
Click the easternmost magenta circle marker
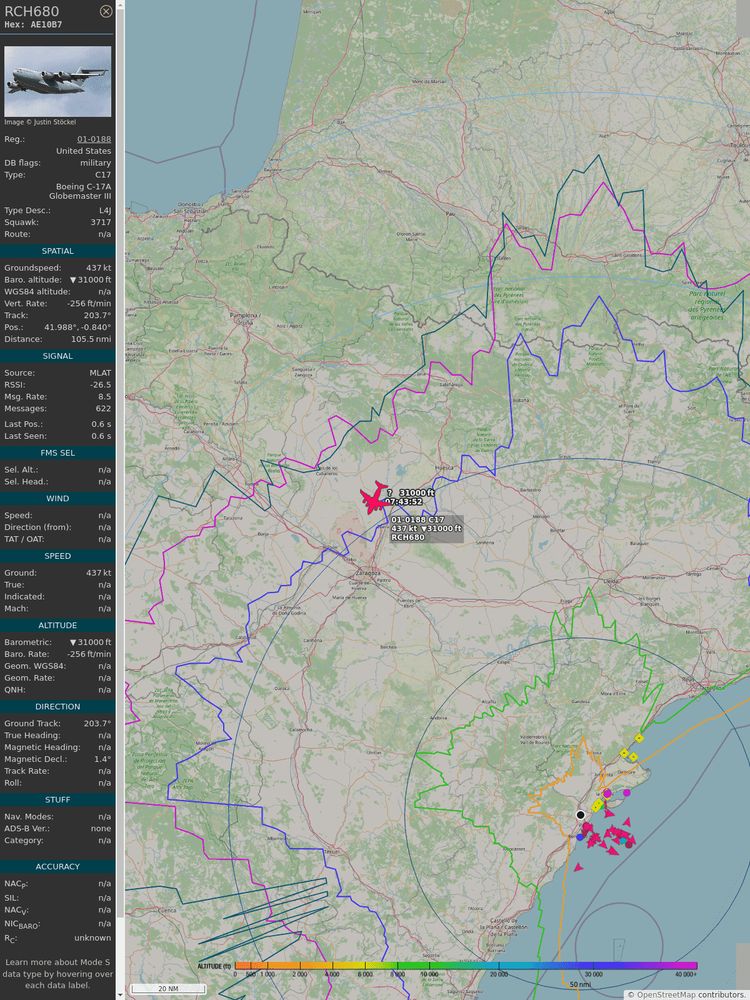[627, 792]
